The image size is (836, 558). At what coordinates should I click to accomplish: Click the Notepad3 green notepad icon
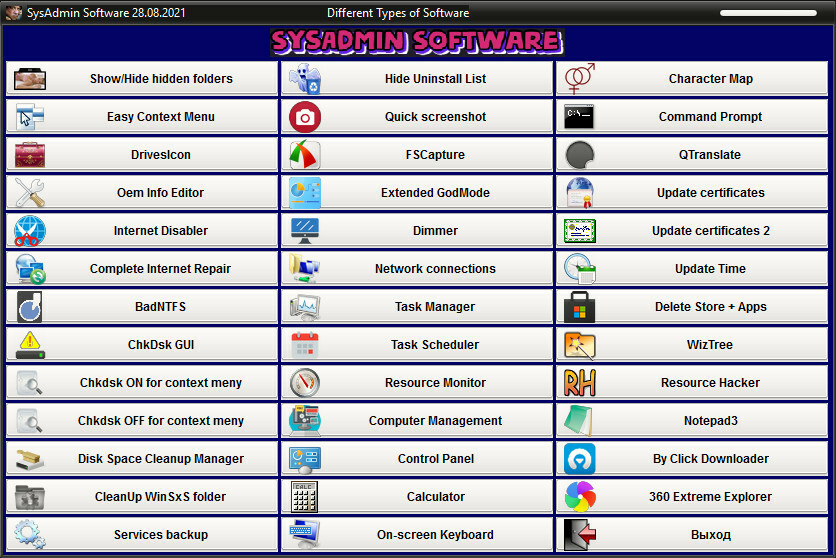click(x=580, y=420)
